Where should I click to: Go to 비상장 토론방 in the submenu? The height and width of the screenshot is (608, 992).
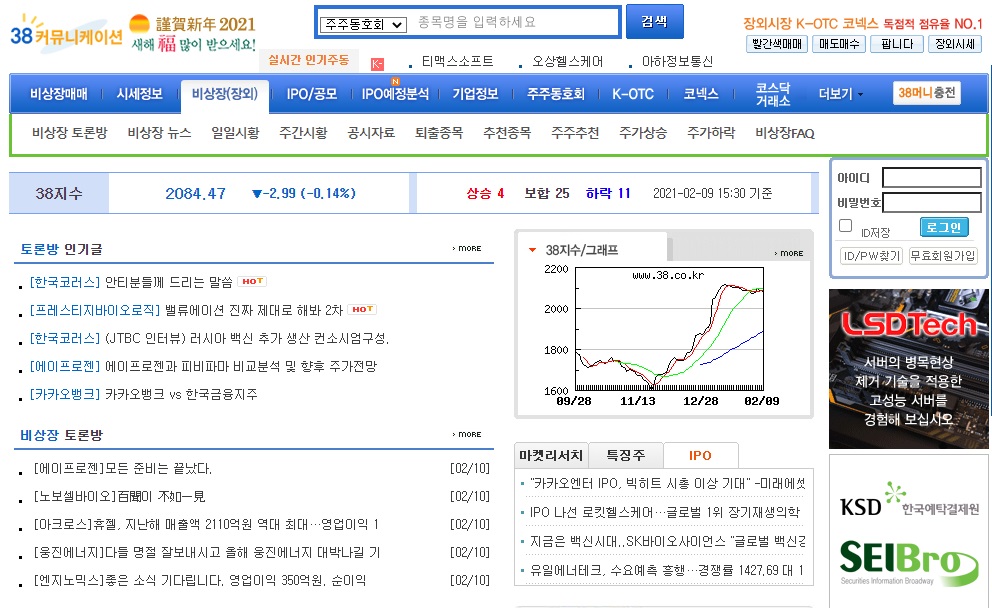[x=70, y=133]
